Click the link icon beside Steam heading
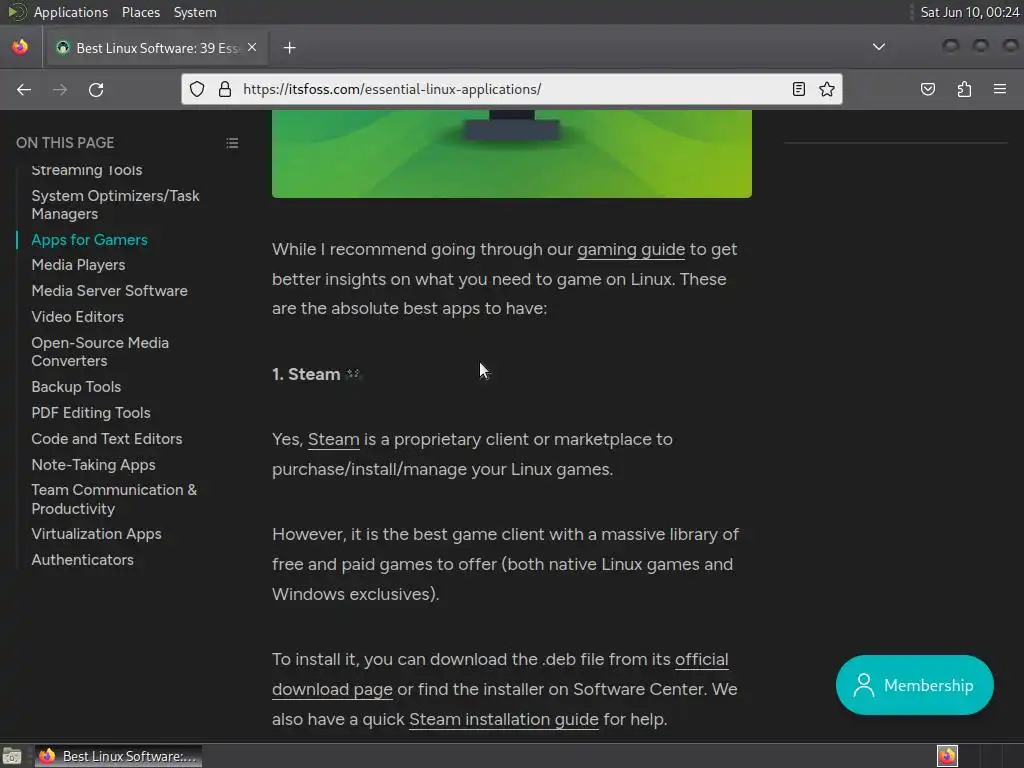Viewport: 1024px width, 768px height. pyautogui.click(x=353, y=374)
